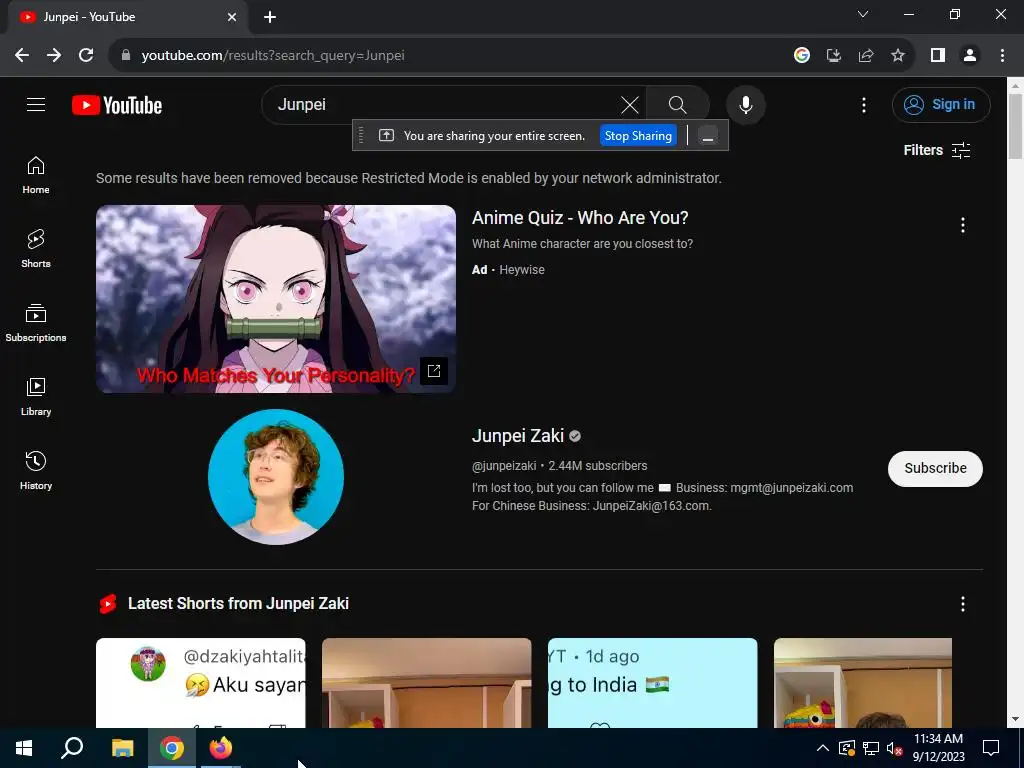Viewport: 1024px width, 768px height.
Task: Click muted volume icon in system tray
Action: 894,748
